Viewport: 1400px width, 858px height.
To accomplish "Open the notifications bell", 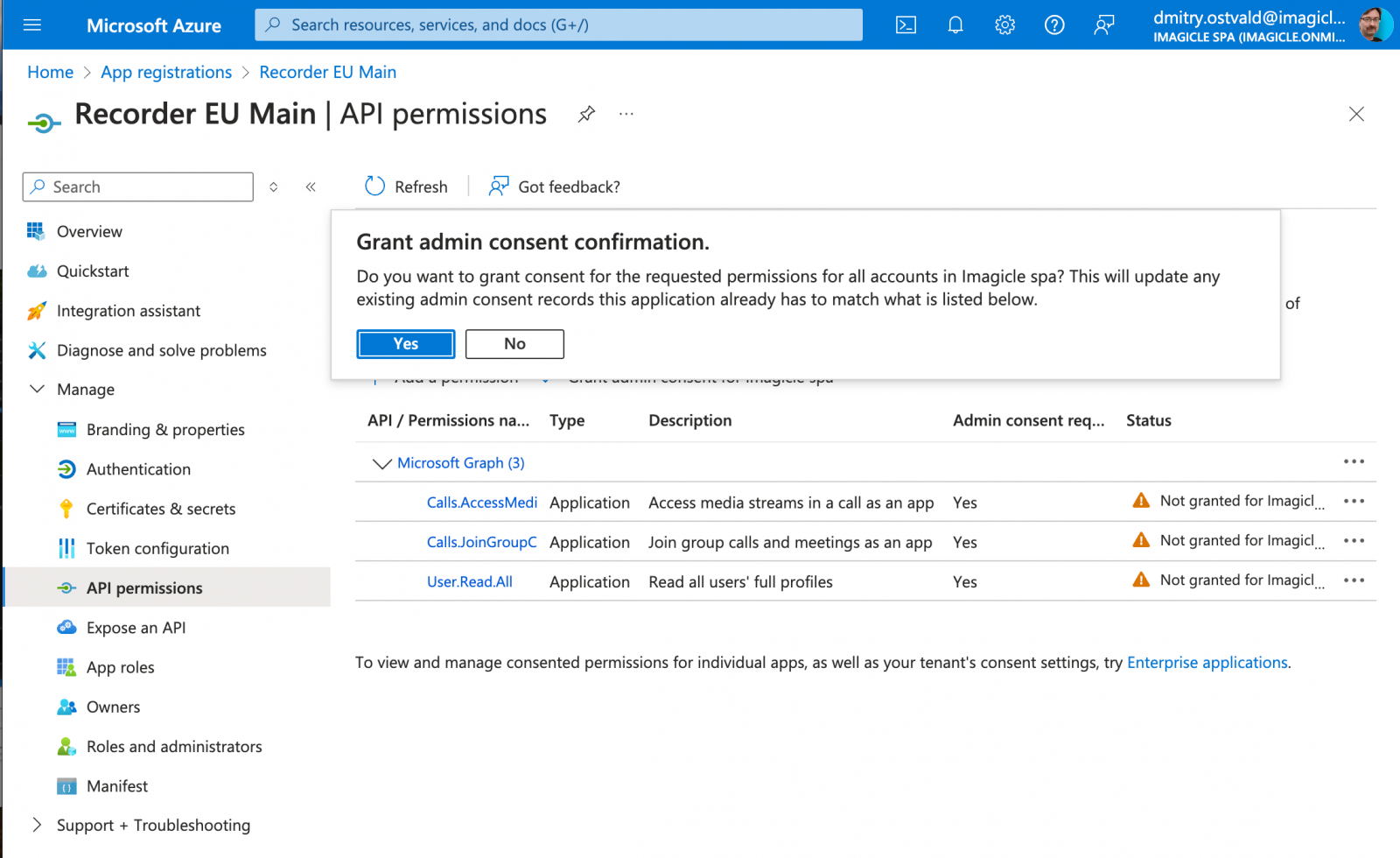I will click(x=955, y=25).
